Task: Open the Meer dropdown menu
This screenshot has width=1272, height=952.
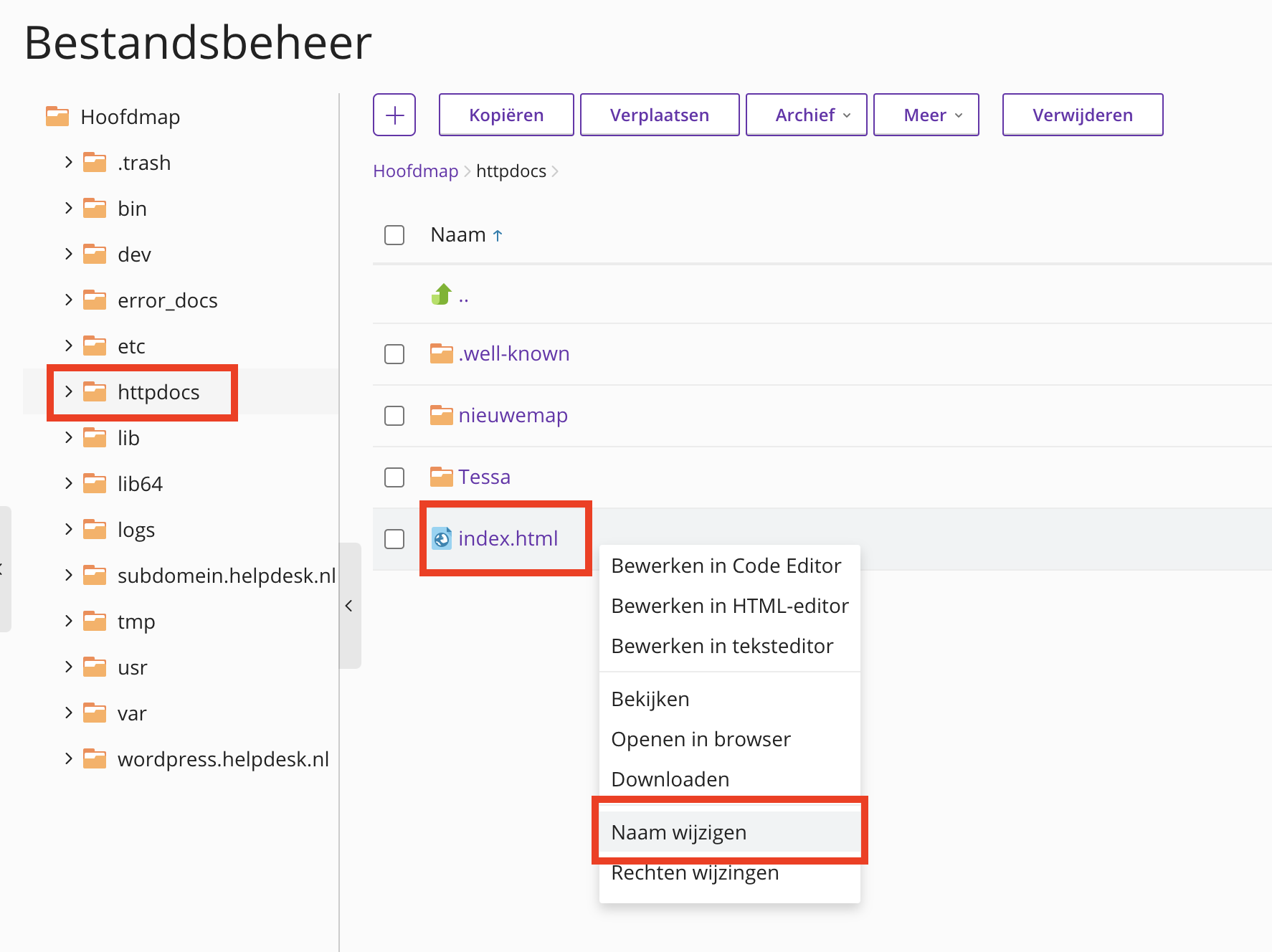Action: pyautogui.click(x=926, y=115)
